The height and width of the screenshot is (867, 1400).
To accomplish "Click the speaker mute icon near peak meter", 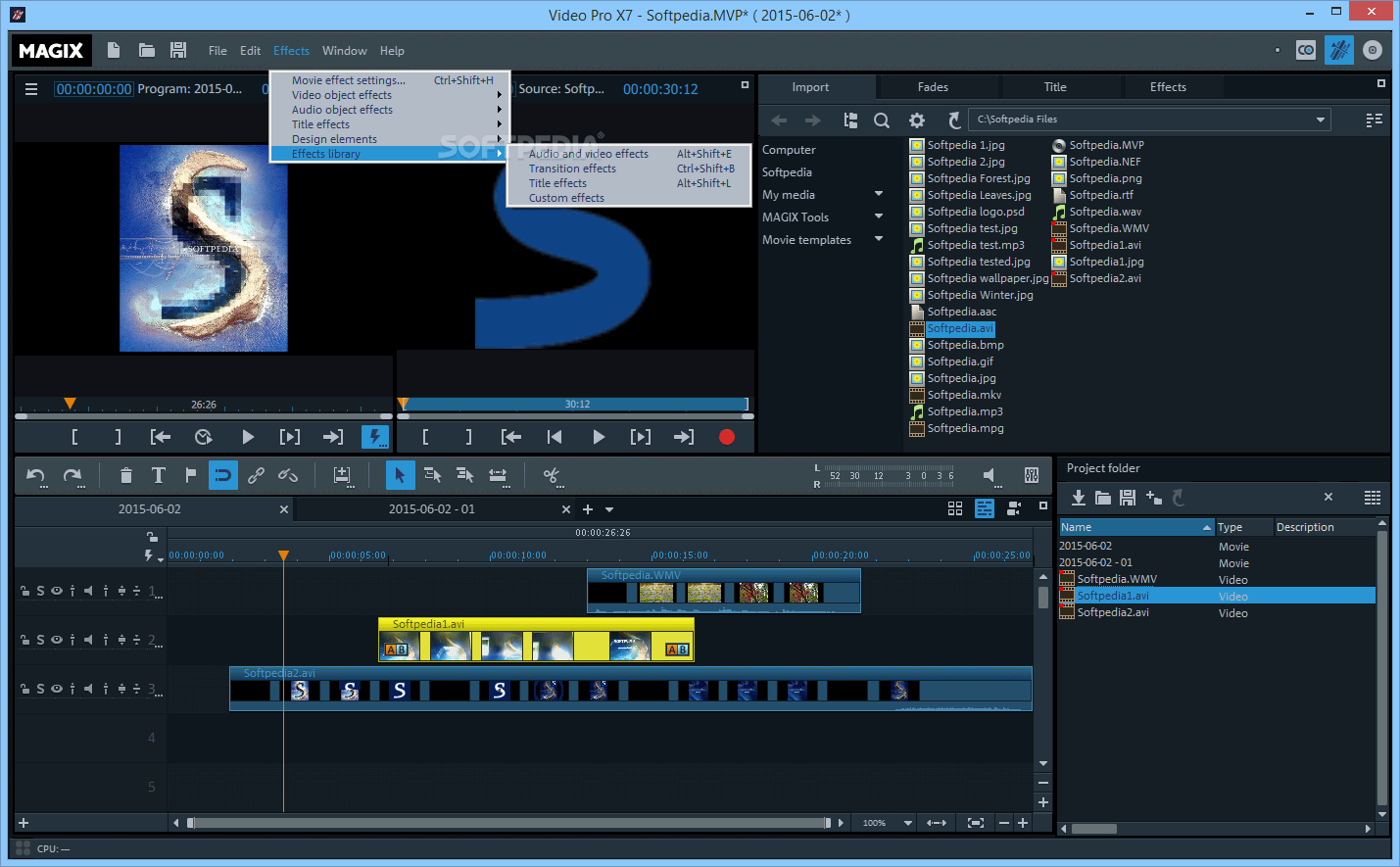I will pyautogui.click(x=991, y=476).
